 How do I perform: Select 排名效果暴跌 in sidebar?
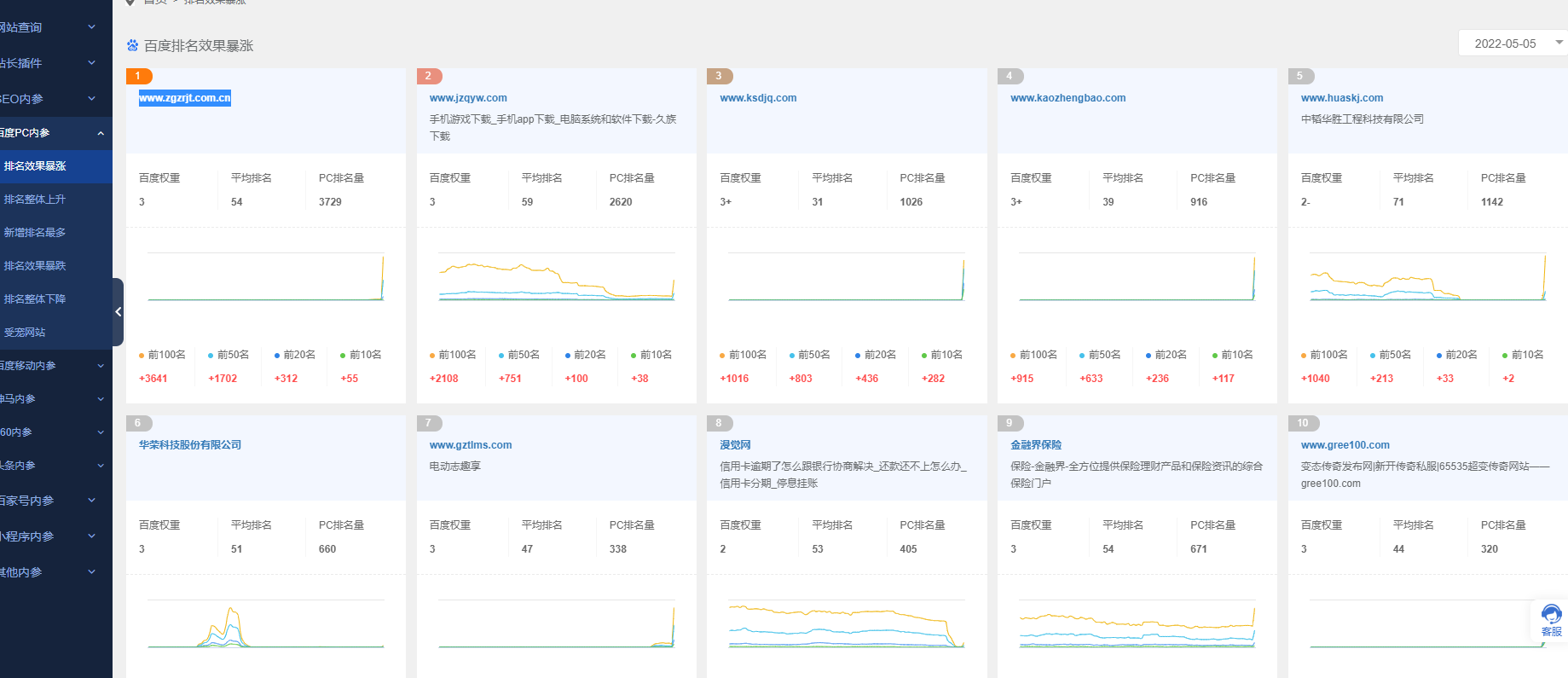click(x=56, y=266)
